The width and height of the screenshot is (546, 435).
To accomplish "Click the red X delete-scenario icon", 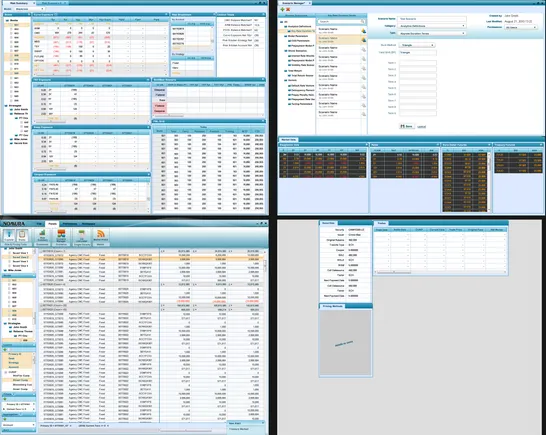I will click(x=288, y=9).
